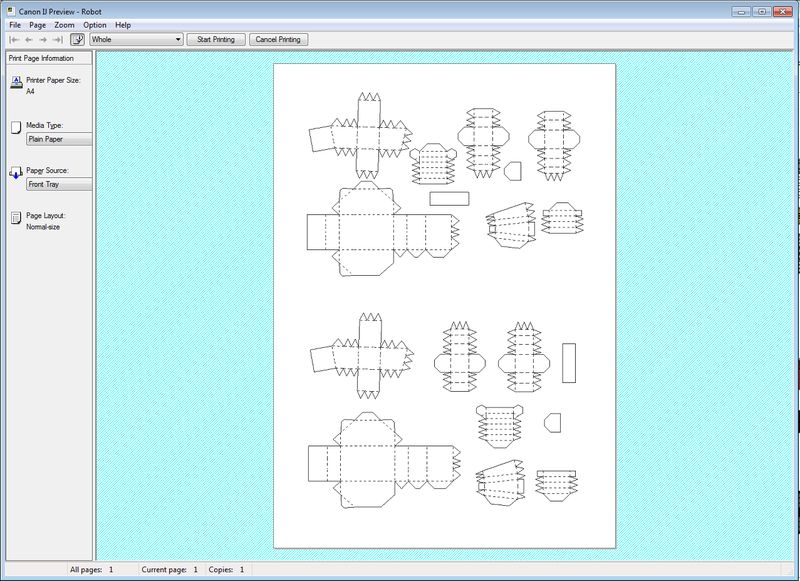Minimize the Canon IJ Preview window

741,11
